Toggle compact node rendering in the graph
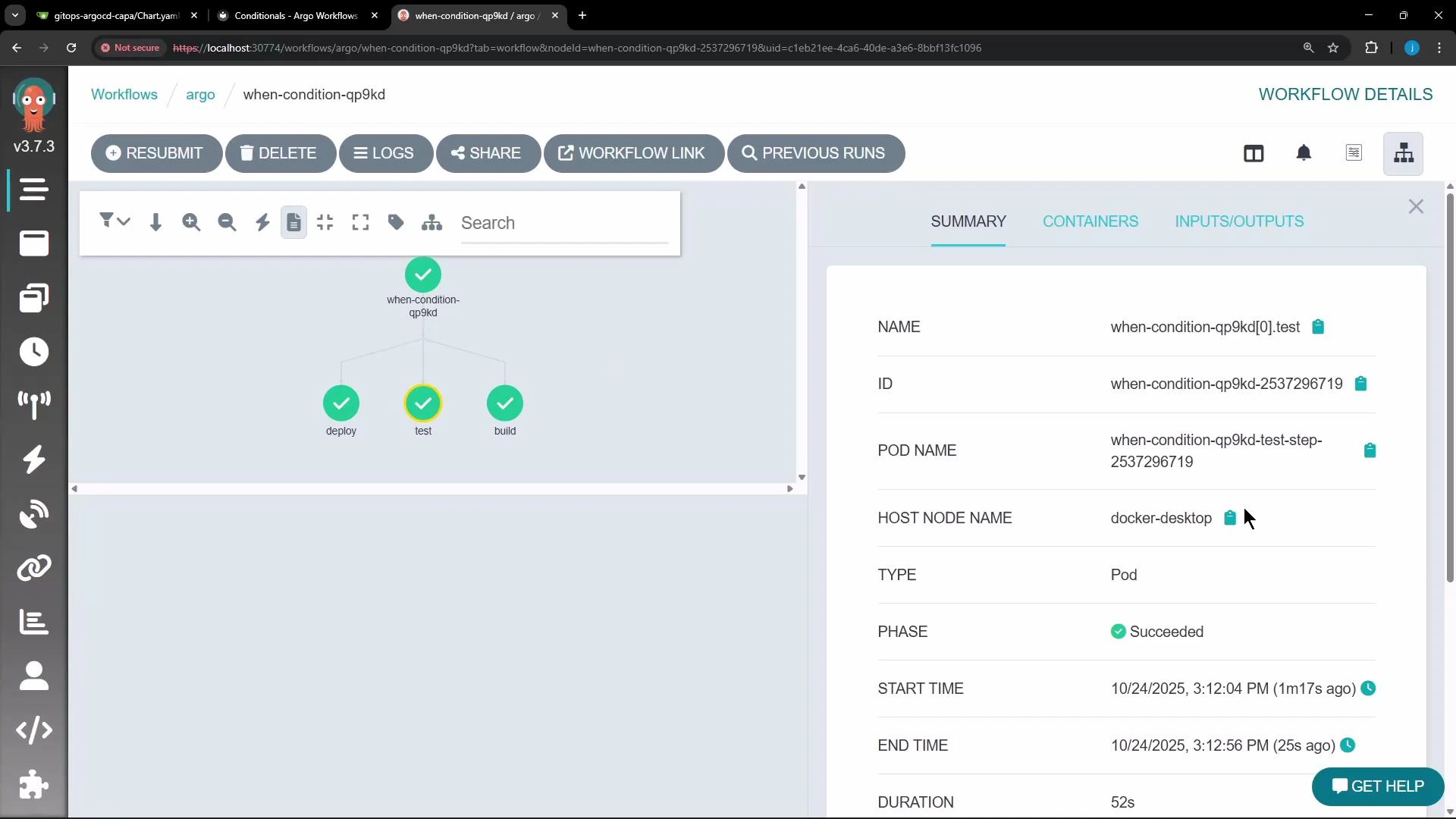 point(325,221)
